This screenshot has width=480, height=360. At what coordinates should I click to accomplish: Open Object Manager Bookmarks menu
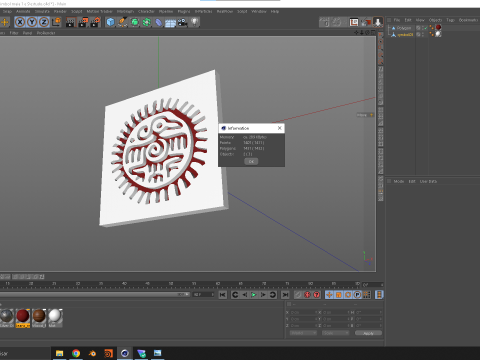tap(468, 20)
